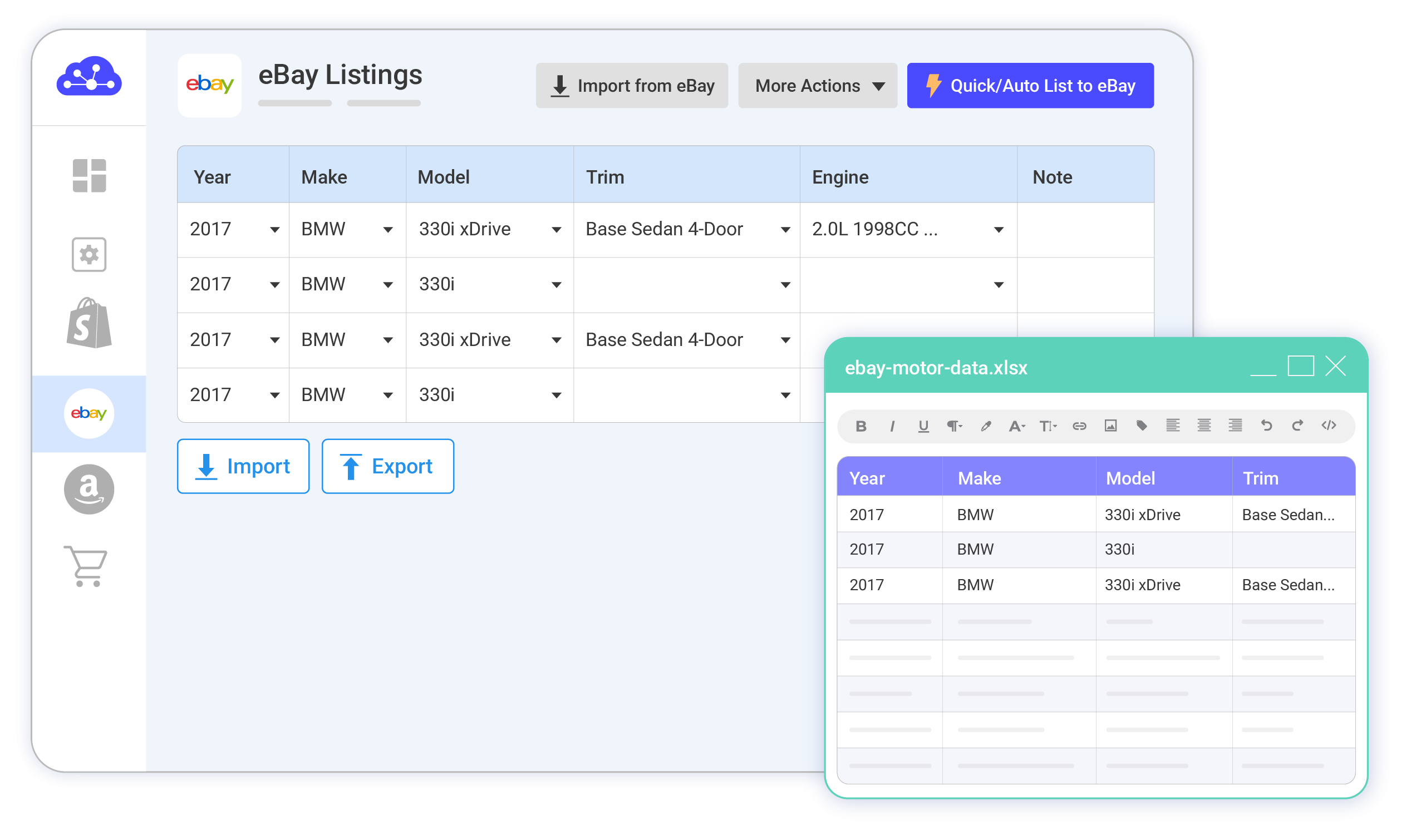Click the Note cell in first listing row
The height and width of the screenshot is (840, 1411).
[1086, 230]
